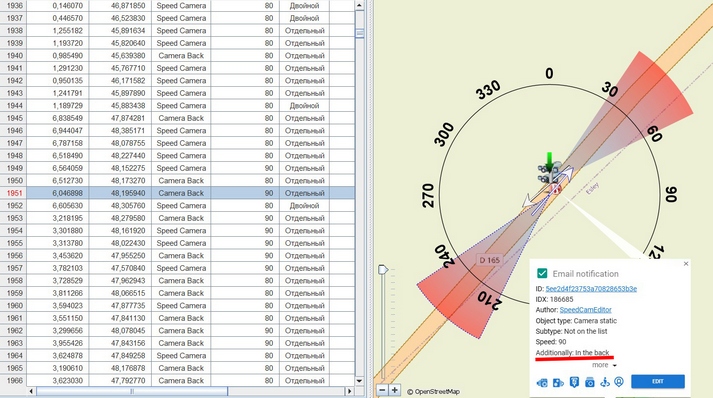Click the shield-shaped marker icon in popup
The image size is (713, 398).
pyautogui.click(x=574, y=382)
